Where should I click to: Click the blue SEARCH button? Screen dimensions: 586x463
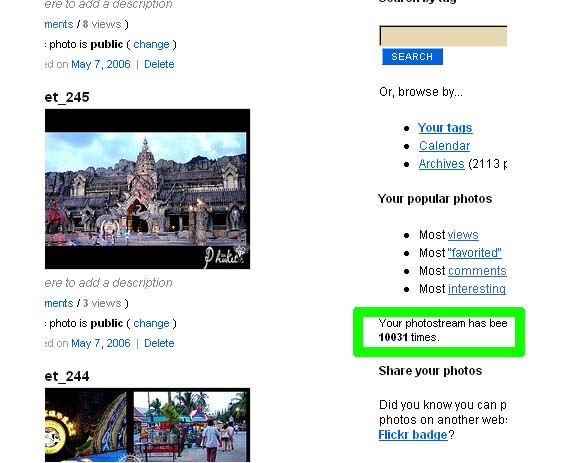[412, 56]
